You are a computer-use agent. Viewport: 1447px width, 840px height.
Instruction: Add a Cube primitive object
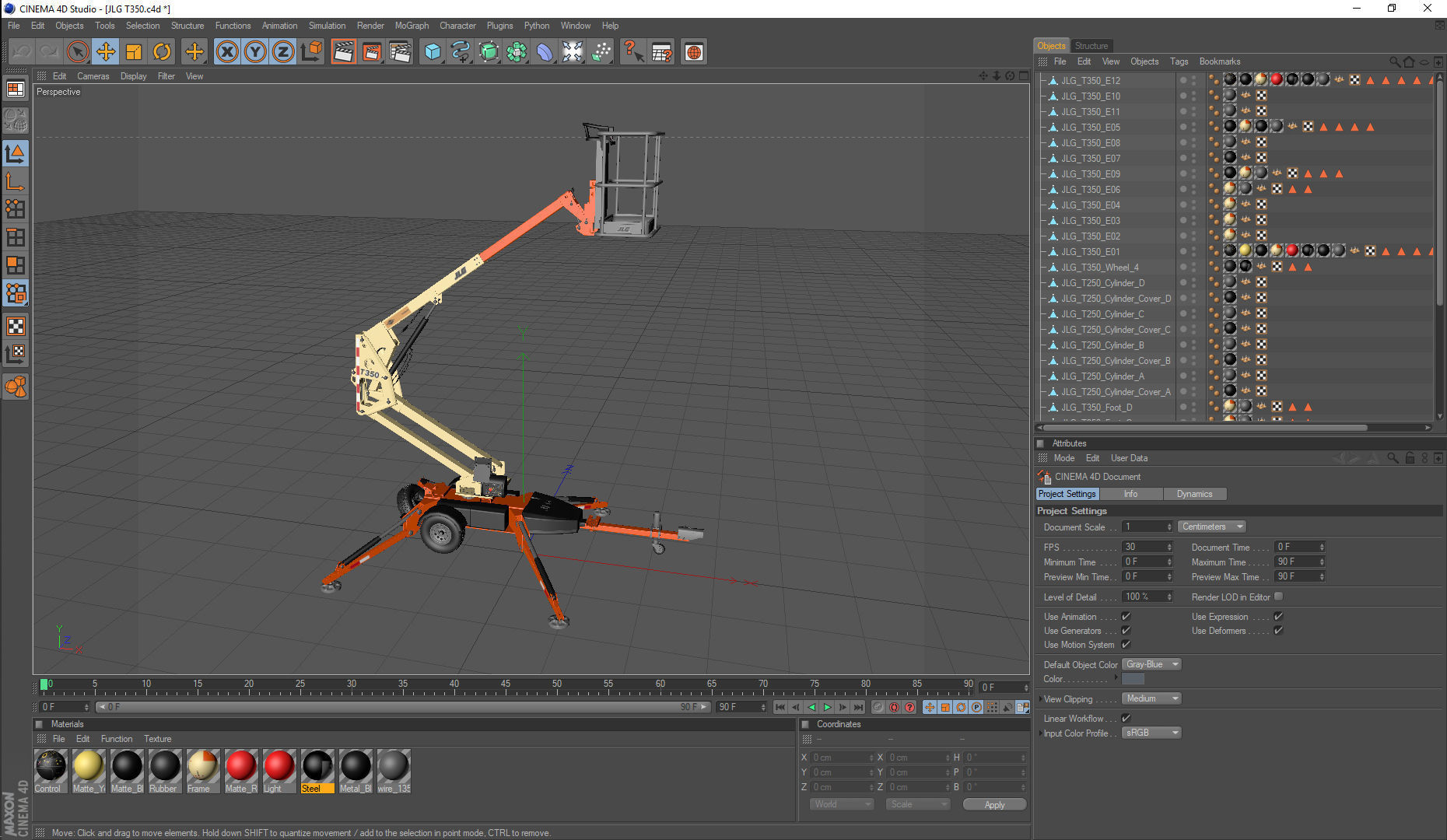coord(433,52)
